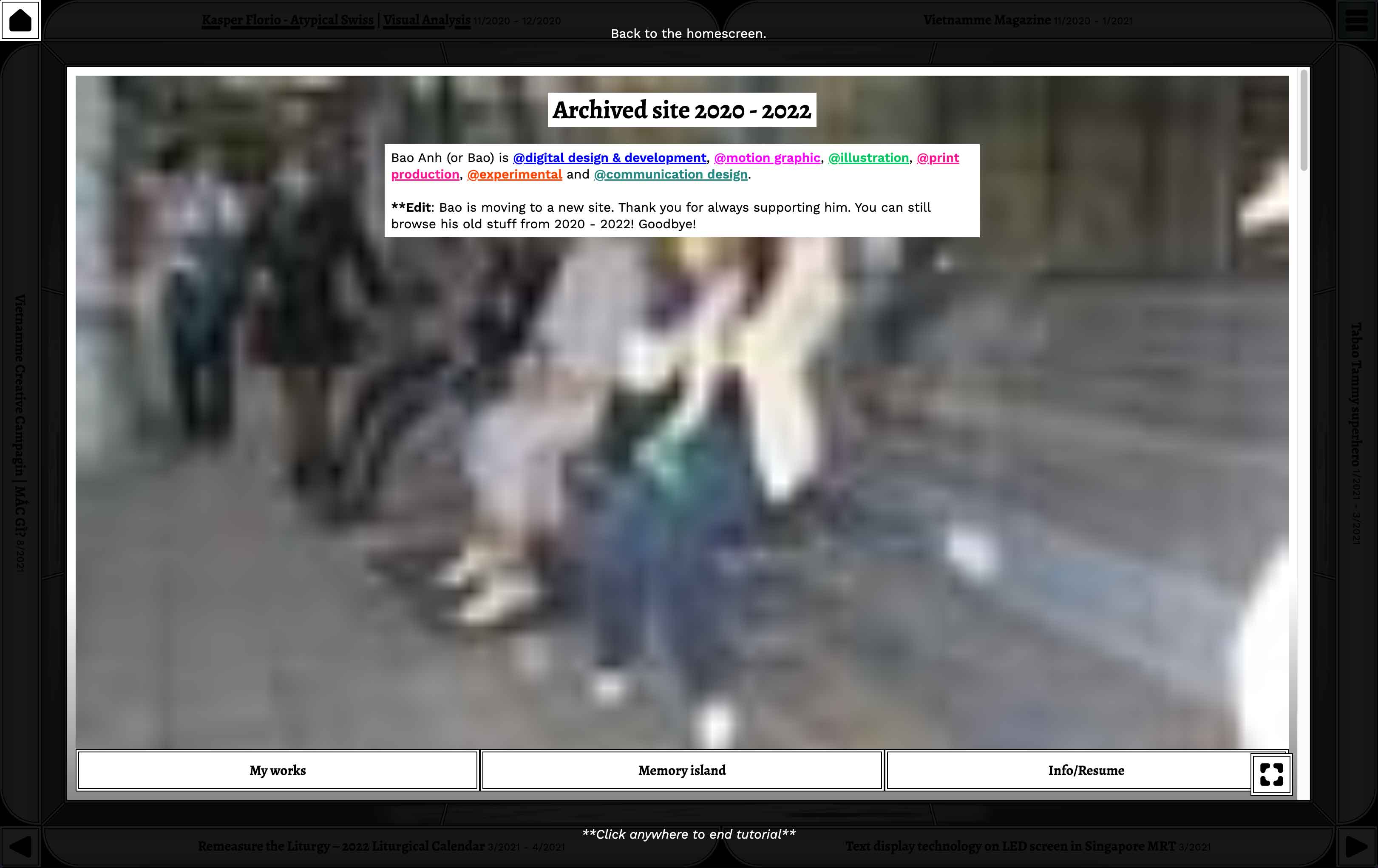Click the left arrow navigation icon

click(x=20, y=847)
